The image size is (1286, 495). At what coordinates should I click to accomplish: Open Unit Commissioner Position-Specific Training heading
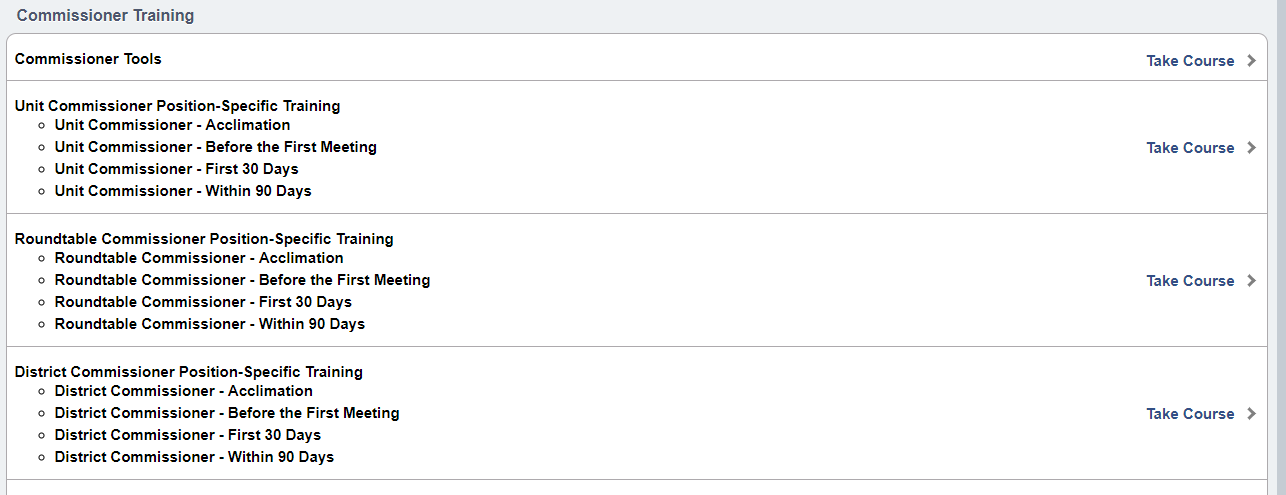click(x=177, y=106)
